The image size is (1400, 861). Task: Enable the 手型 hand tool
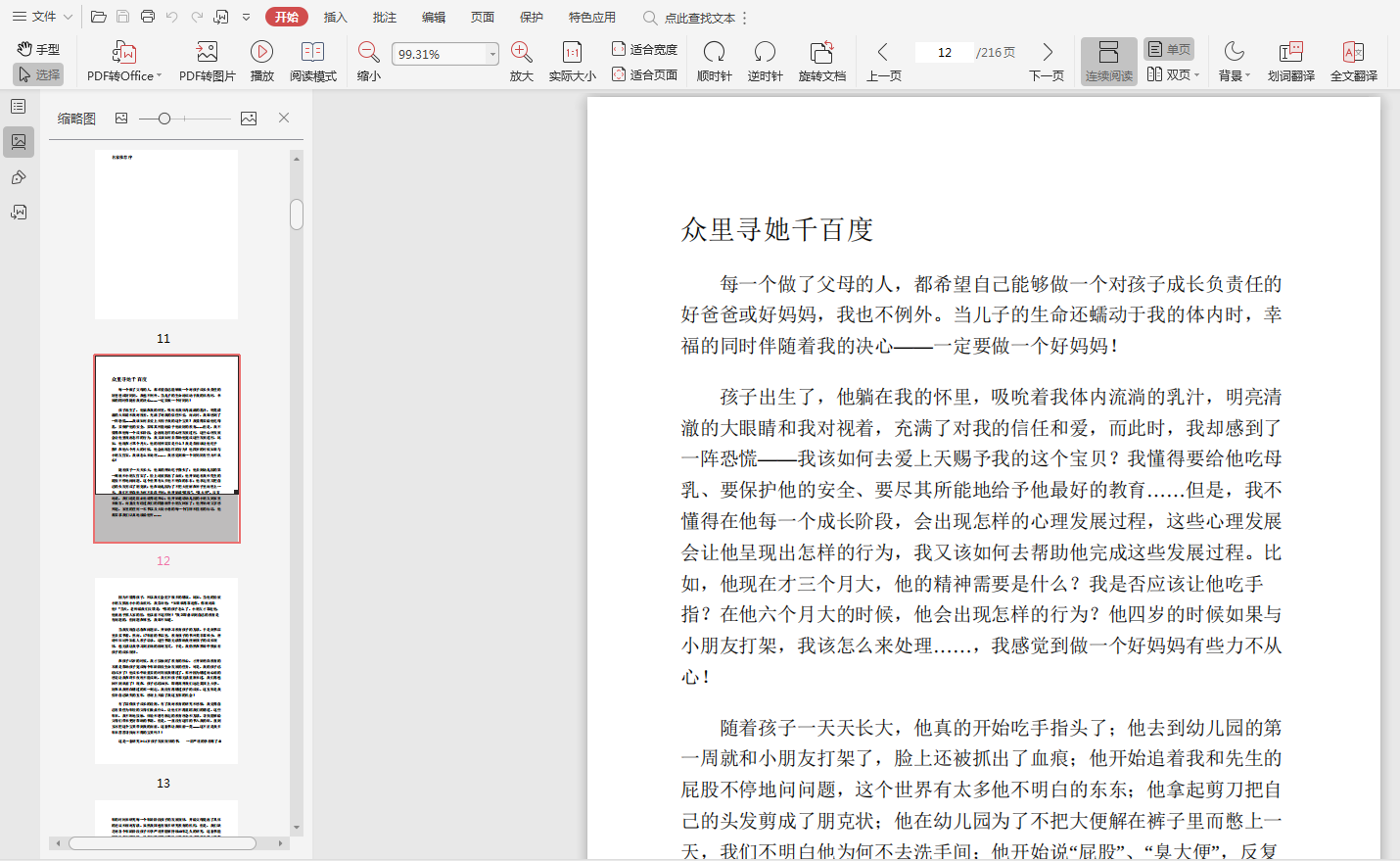click(x=38, y=49)
